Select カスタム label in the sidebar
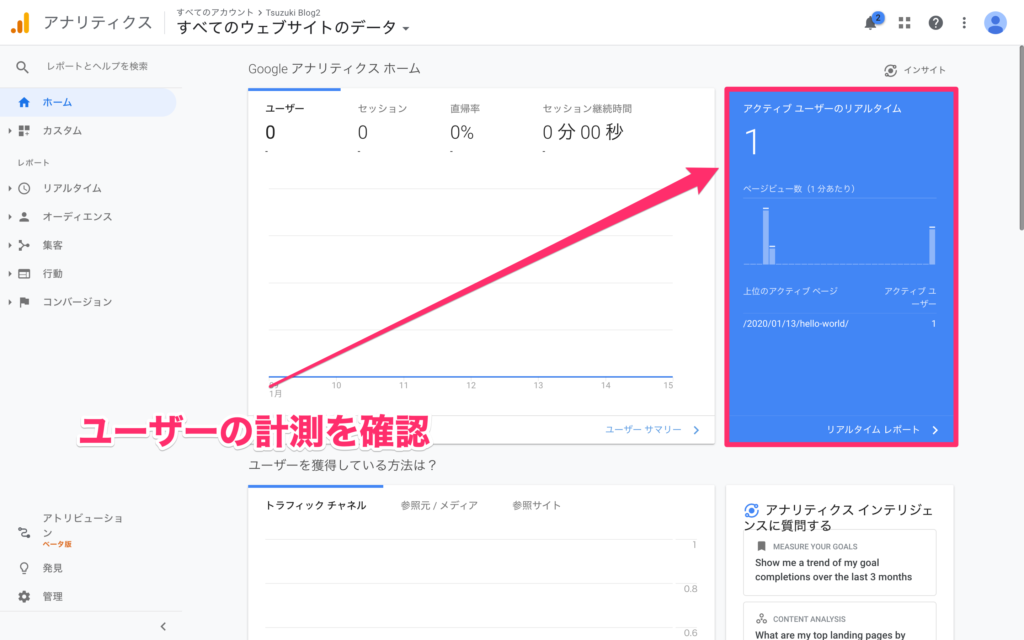 click(62, 131)
